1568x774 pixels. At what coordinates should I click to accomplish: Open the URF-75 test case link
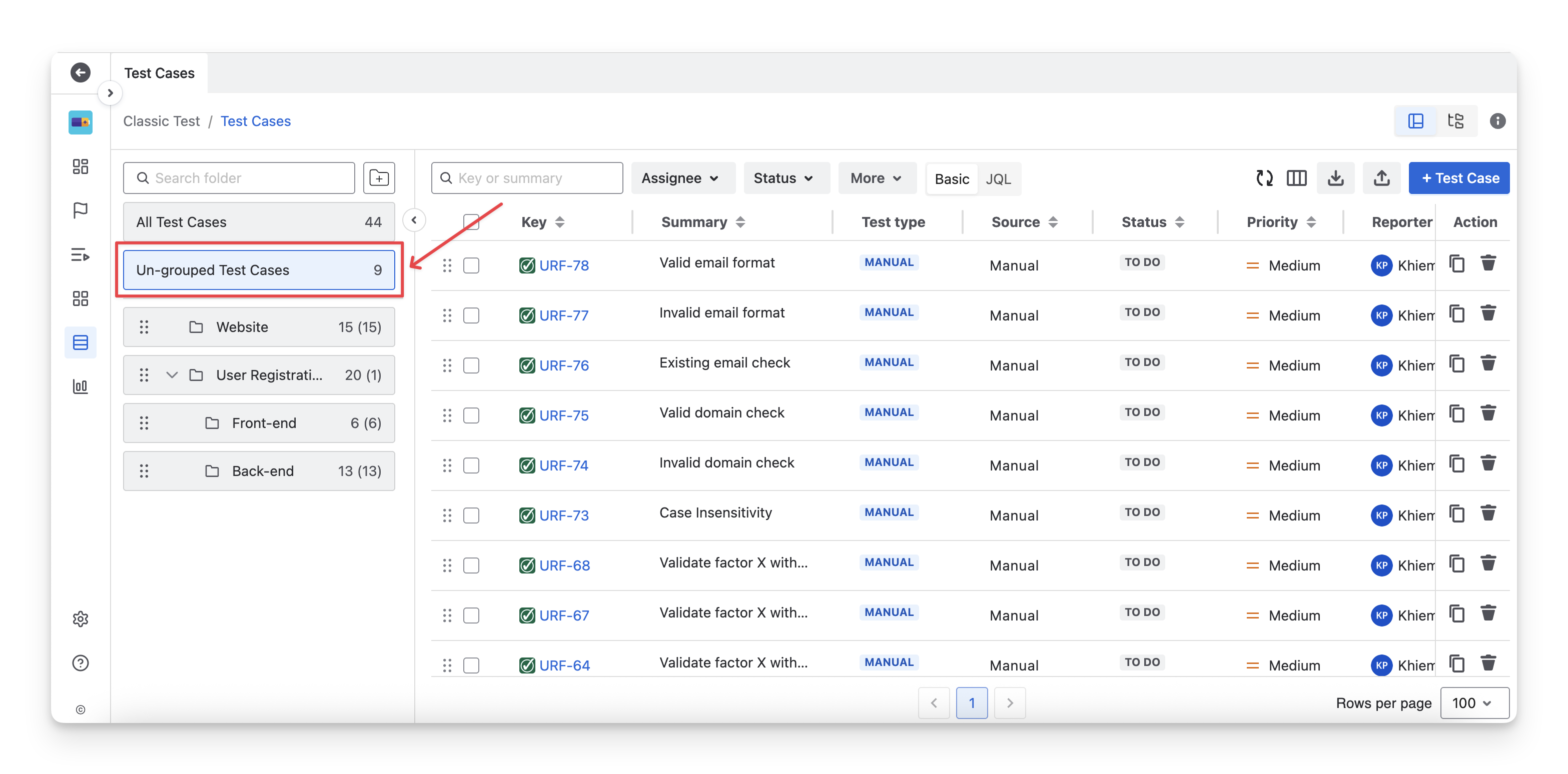[x=564, y=415]
